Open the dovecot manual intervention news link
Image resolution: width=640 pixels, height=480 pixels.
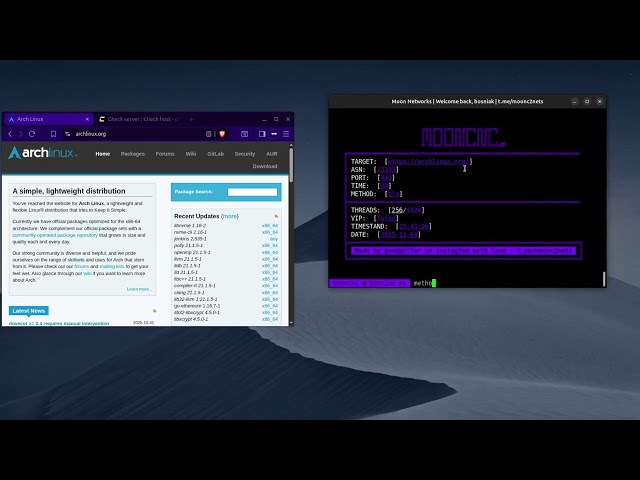pyautogui.click(x=59, y=323)
